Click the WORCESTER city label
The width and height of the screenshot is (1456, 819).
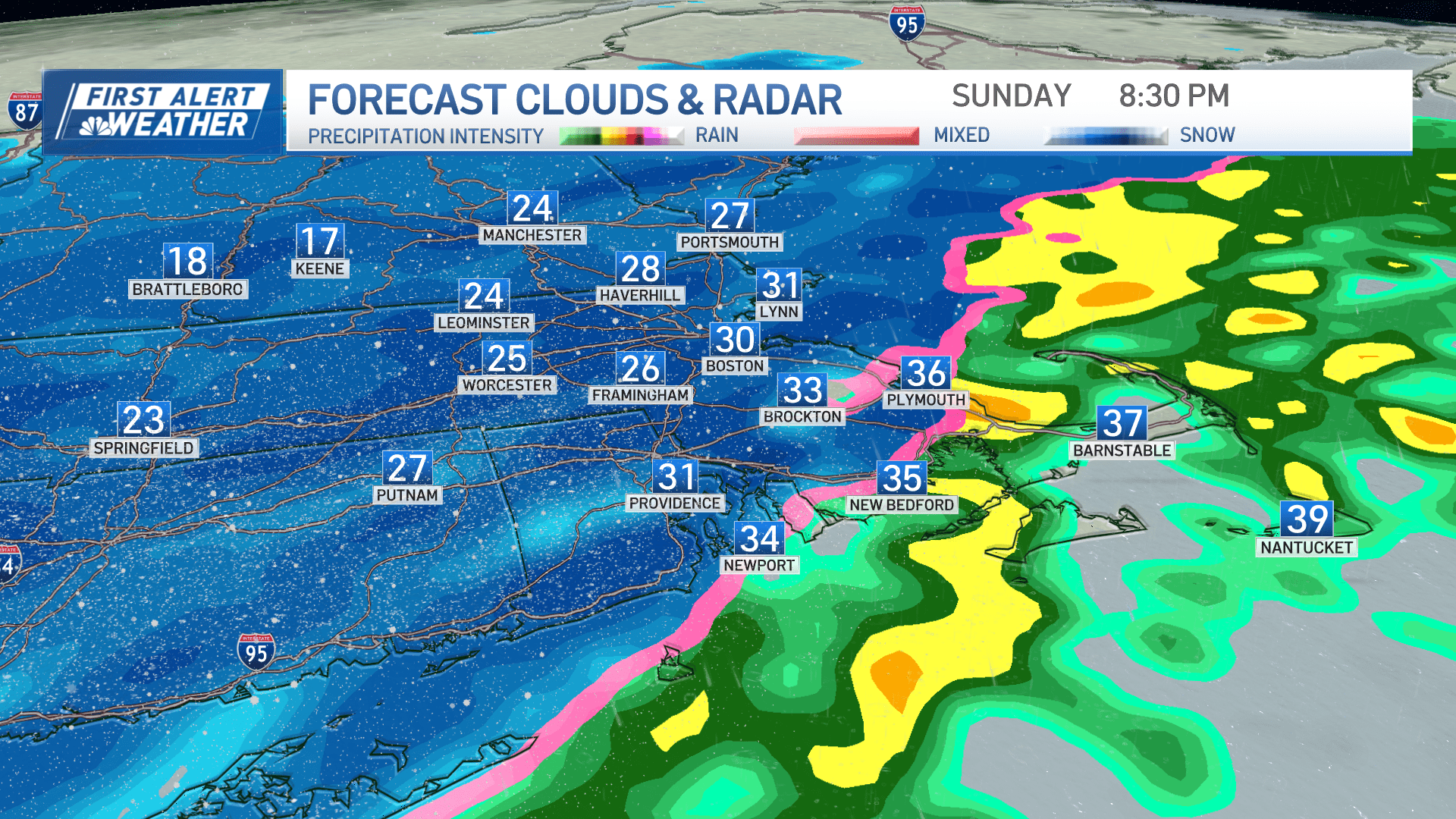pyautogui.click(x=507, y=385)
